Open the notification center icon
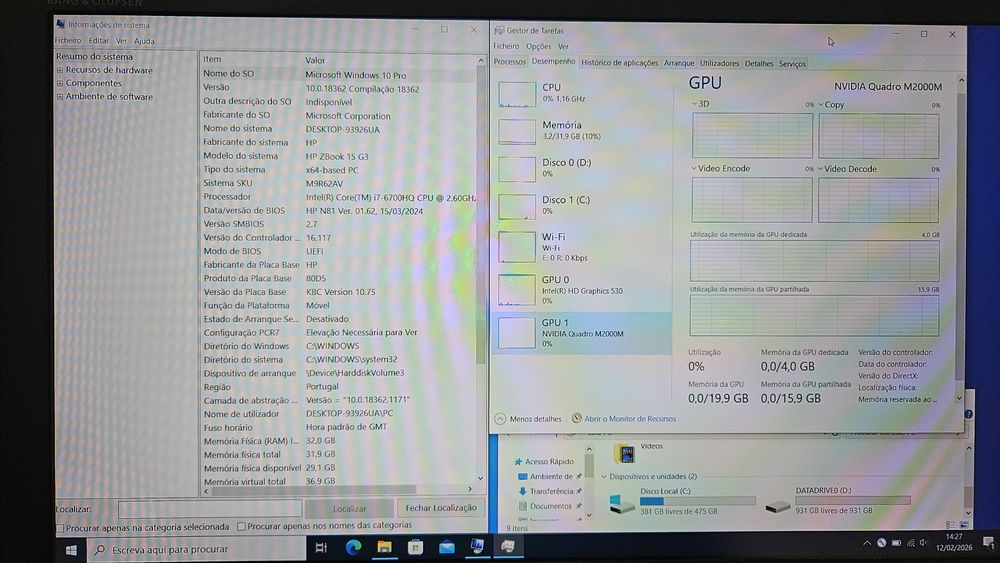The height and width of the screenshot is (563, 1000). pyautogui.click(x=989, y=543)
